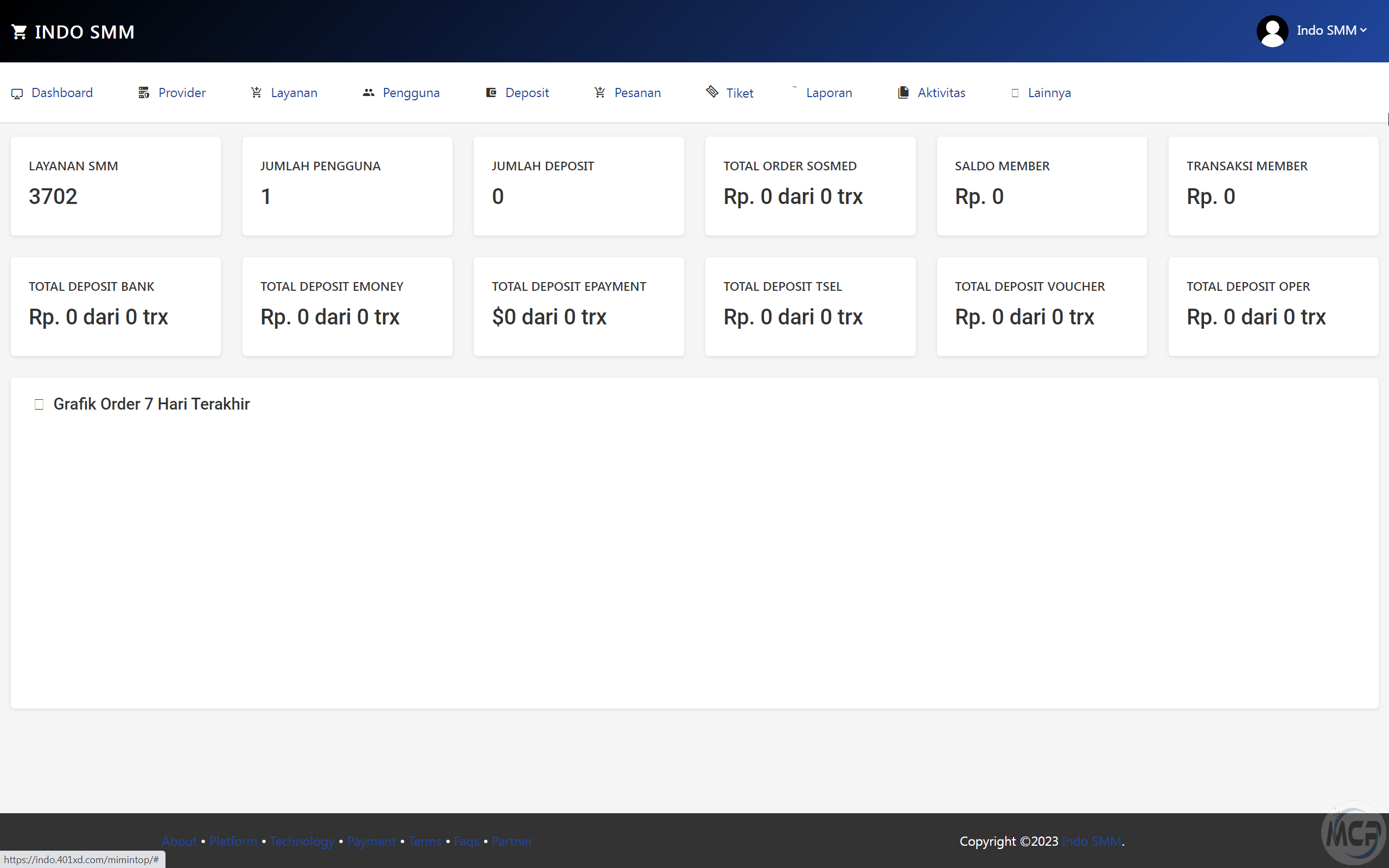
Task: Click the INDO SMM brand title
Action: pos(85,32)
